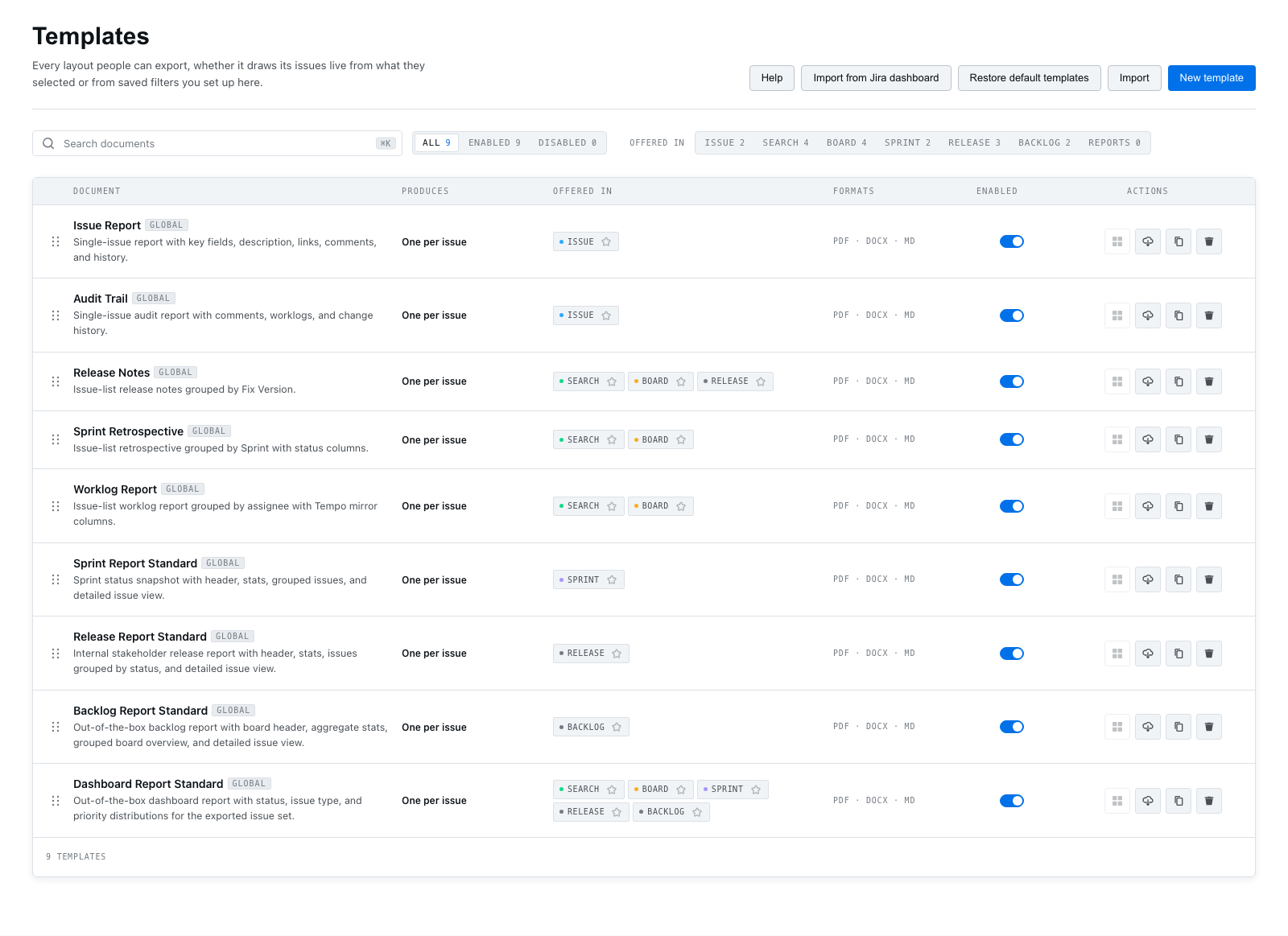
Task: Download the Audit Trail template via cloud icon
Action: click(1147, 315)
